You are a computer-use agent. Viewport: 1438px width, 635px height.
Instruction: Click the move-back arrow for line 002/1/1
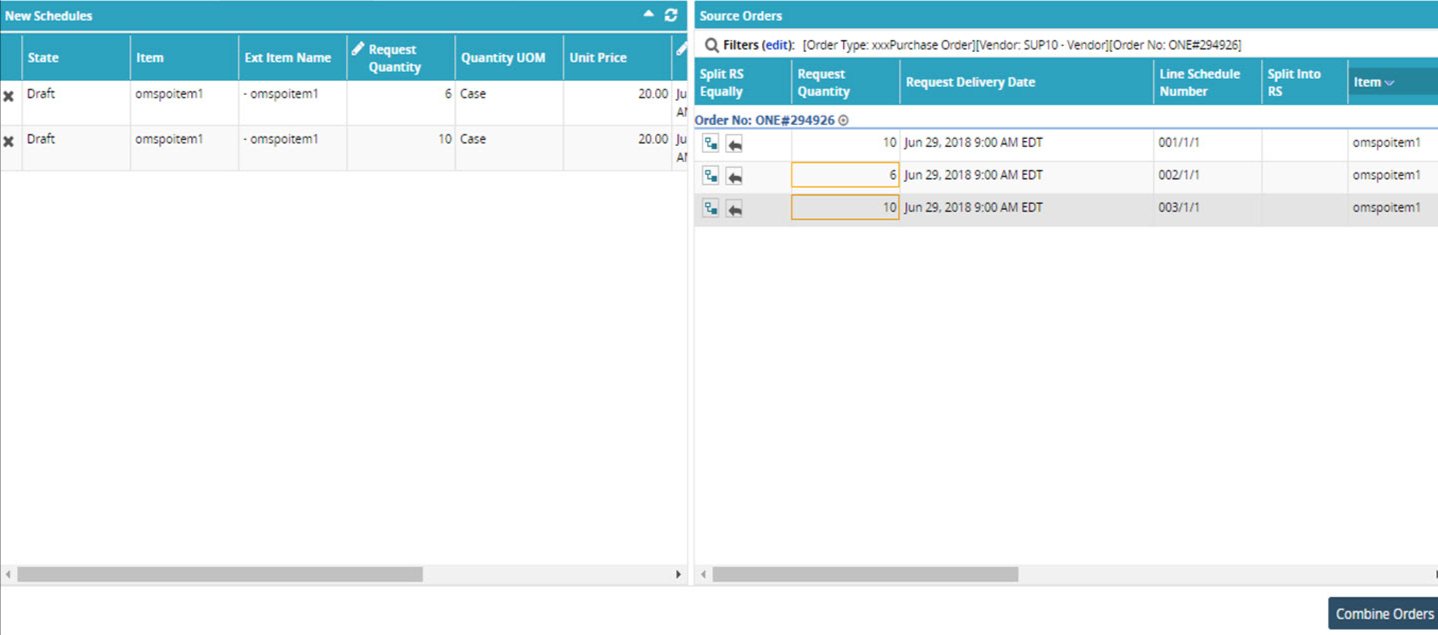[734, 177]
